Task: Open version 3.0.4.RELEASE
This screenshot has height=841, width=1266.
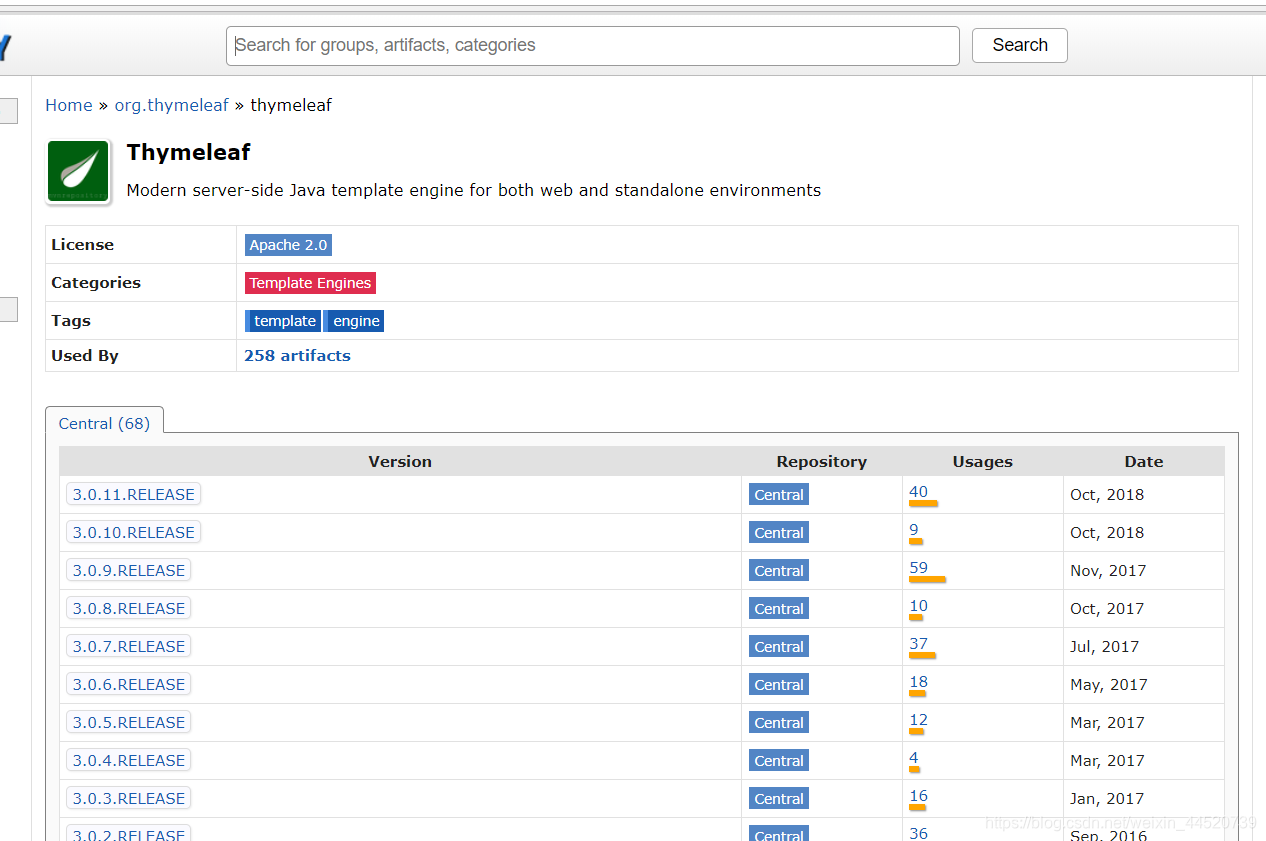Action: pos(129,760)
